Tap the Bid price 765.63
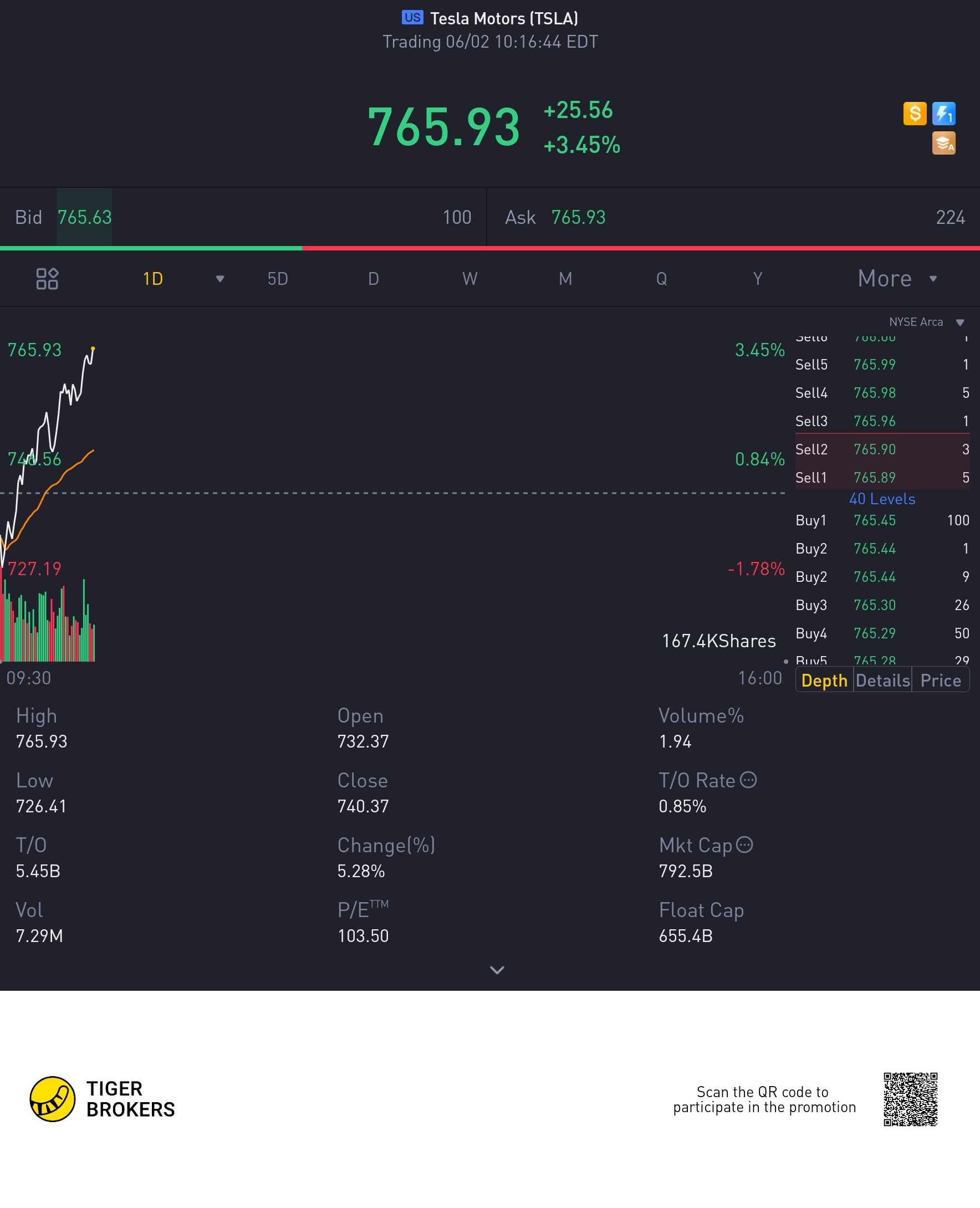This screenshot has height=1208, width=980. pos(85,217)
